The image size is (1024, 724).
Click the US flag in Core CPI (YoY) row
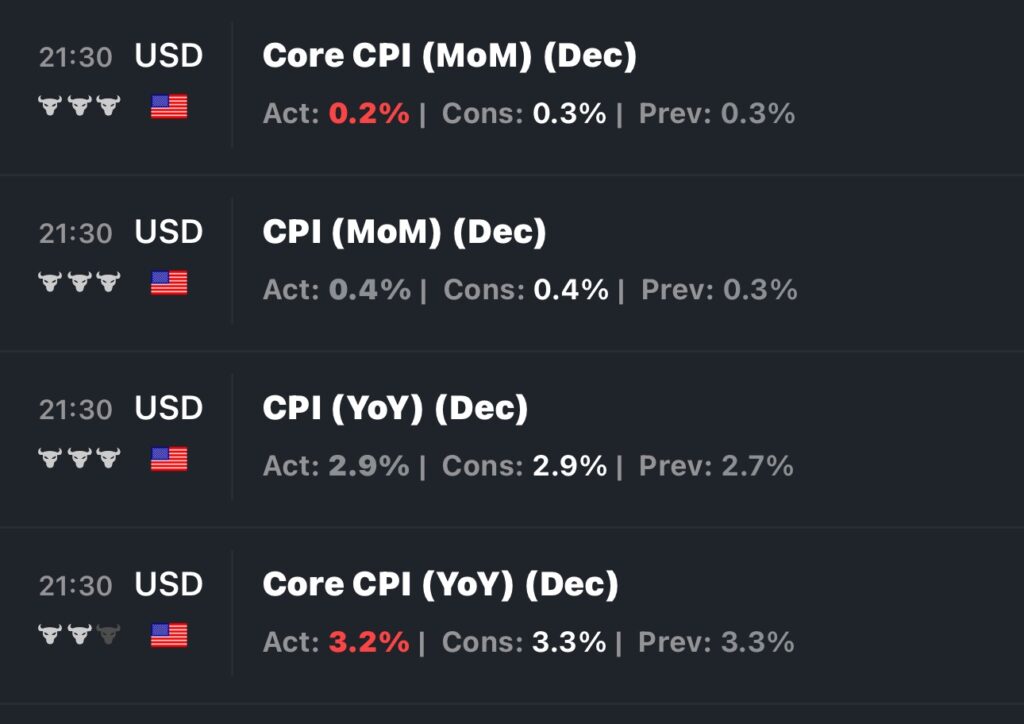point(169,635)
